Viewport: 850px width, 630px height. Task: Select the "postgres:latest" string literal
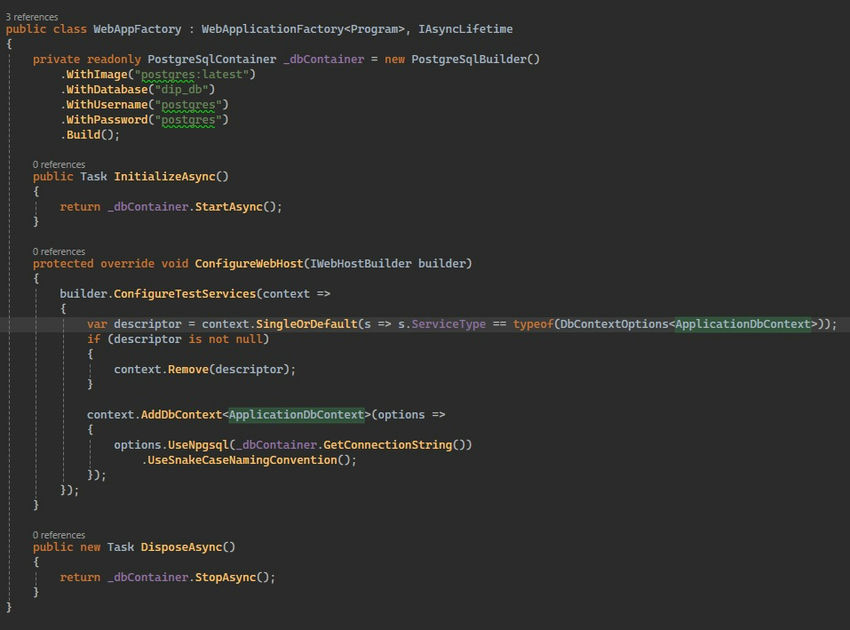[x=191, y=74]
